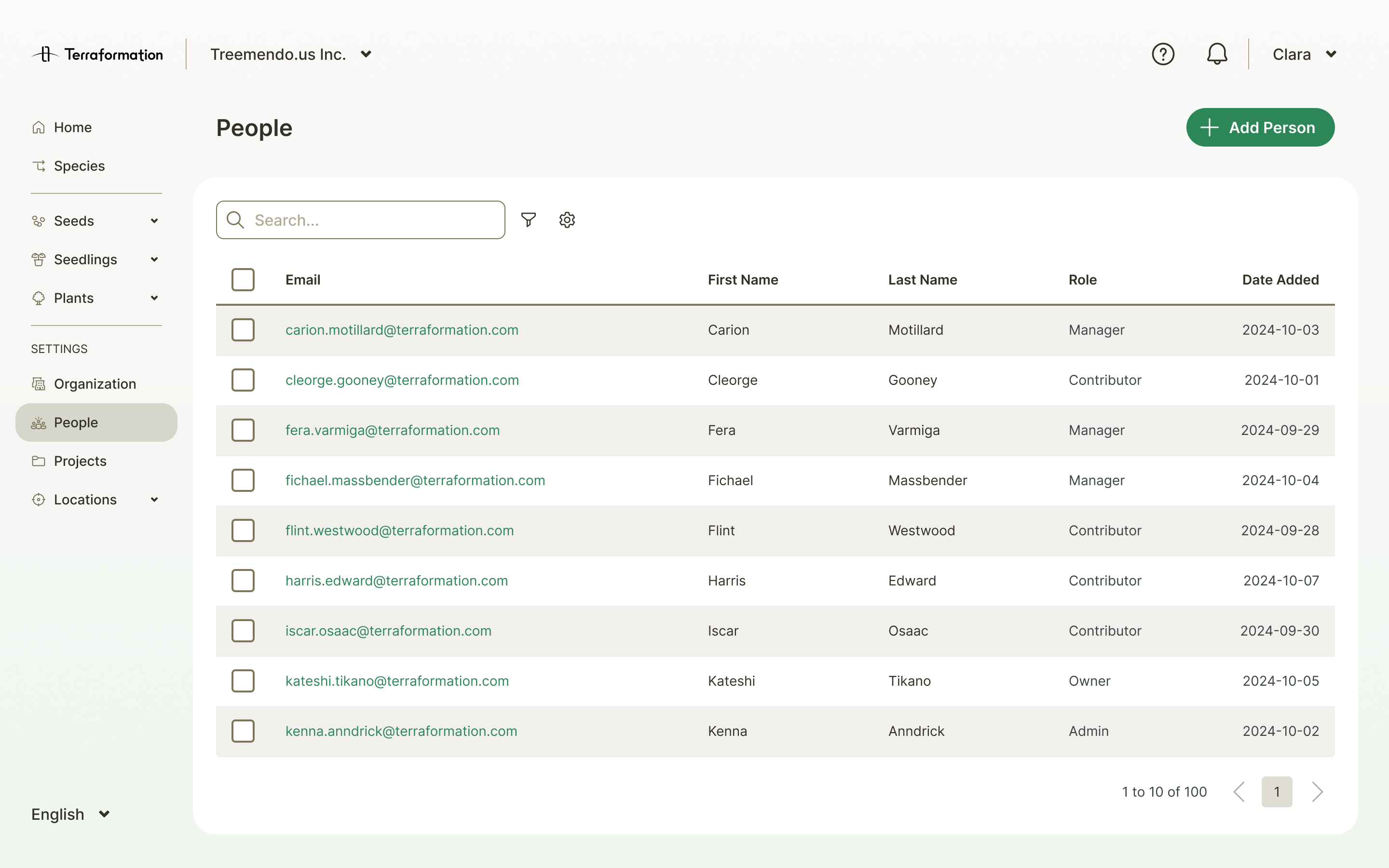Open fera.varmiga@terraformation.com email link
This screenshot has height=868, width=1389.
point(393,430)
